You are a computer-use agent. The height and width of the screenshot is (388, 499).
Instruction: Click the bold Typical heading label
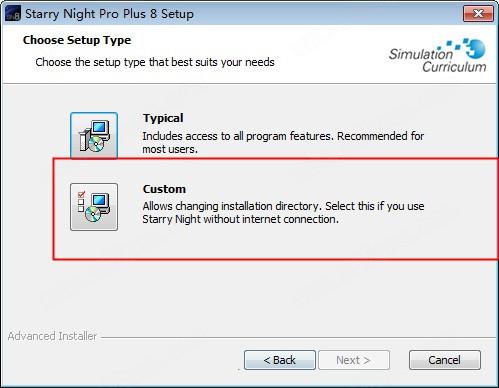point(163,118)
